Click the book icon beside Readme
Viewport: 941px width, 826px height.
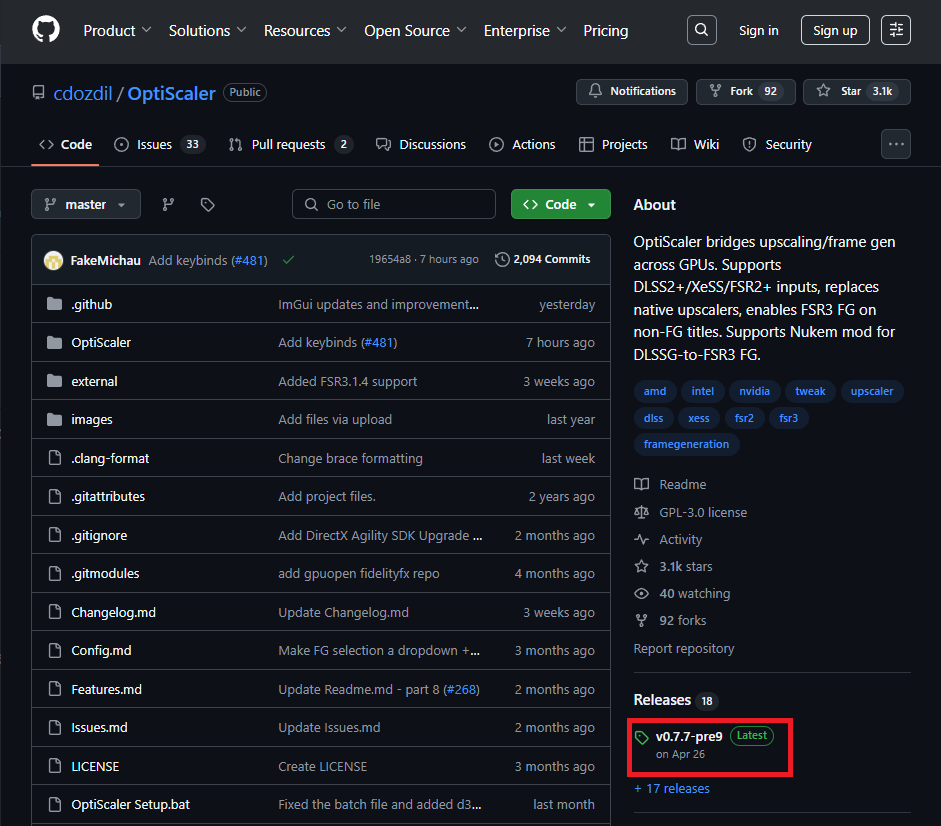642,484
